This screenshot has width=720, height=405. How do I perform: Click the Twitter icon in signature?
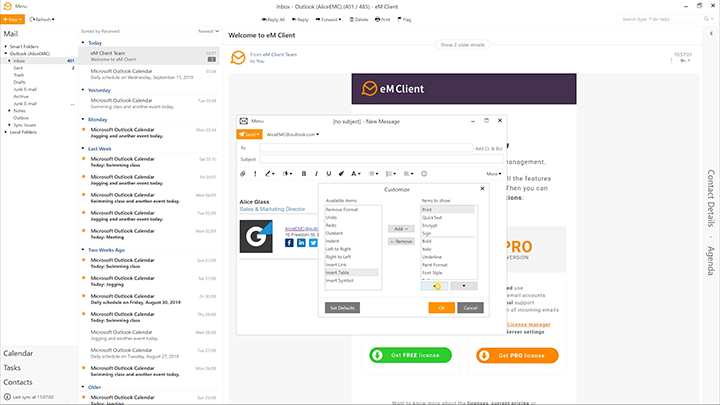coord(313,243)
